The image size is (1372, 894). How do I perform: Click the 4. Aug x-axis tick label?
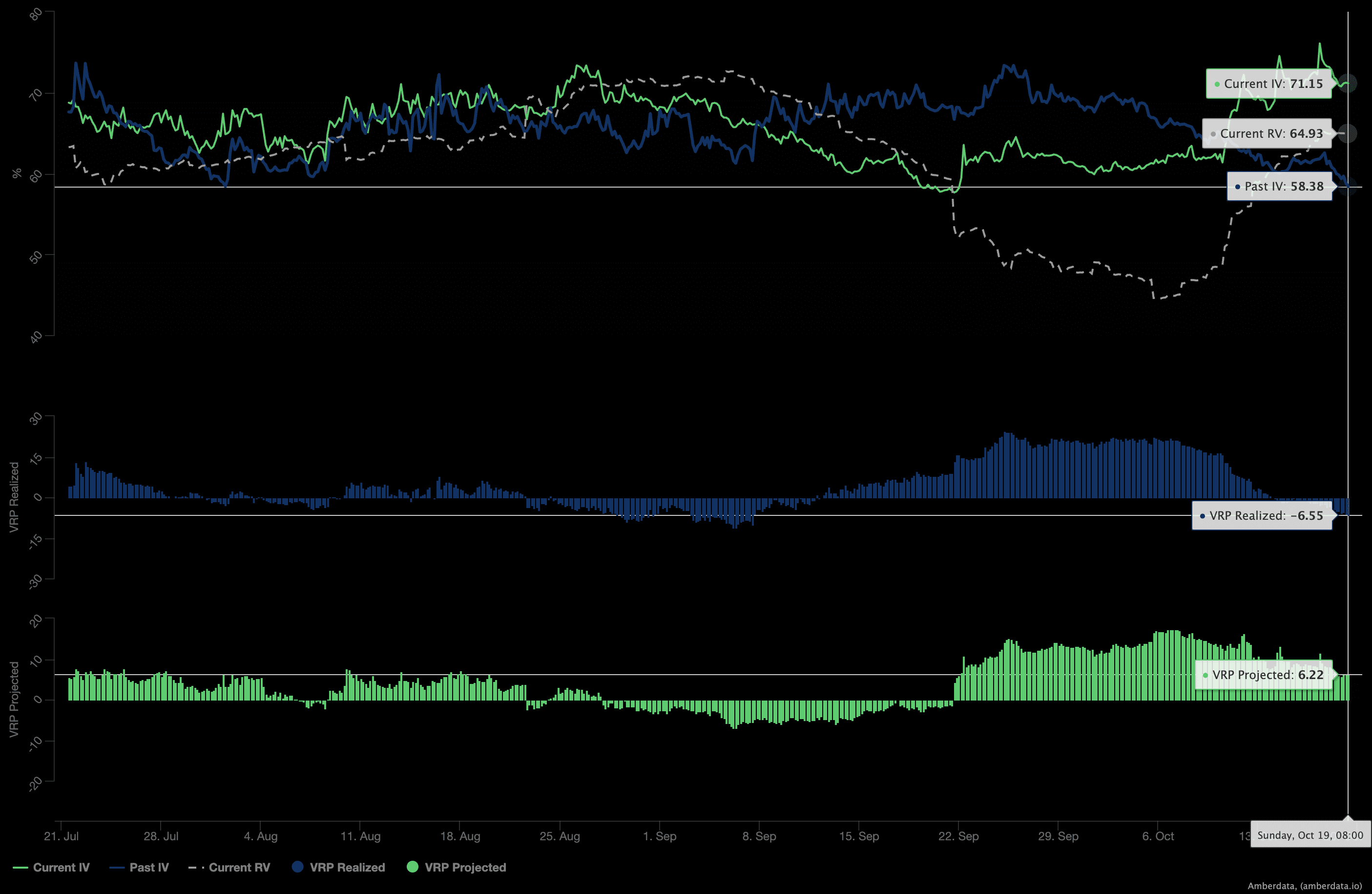pyautogui.click(x=261, y=836)
